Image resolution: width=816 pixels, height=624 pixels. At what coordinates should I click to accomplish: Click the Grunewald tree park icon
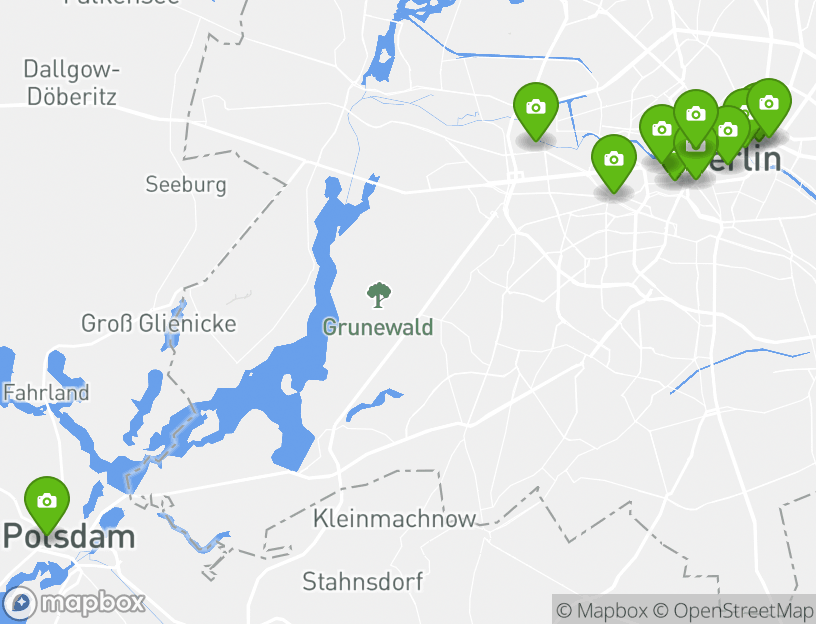(378, 295)
